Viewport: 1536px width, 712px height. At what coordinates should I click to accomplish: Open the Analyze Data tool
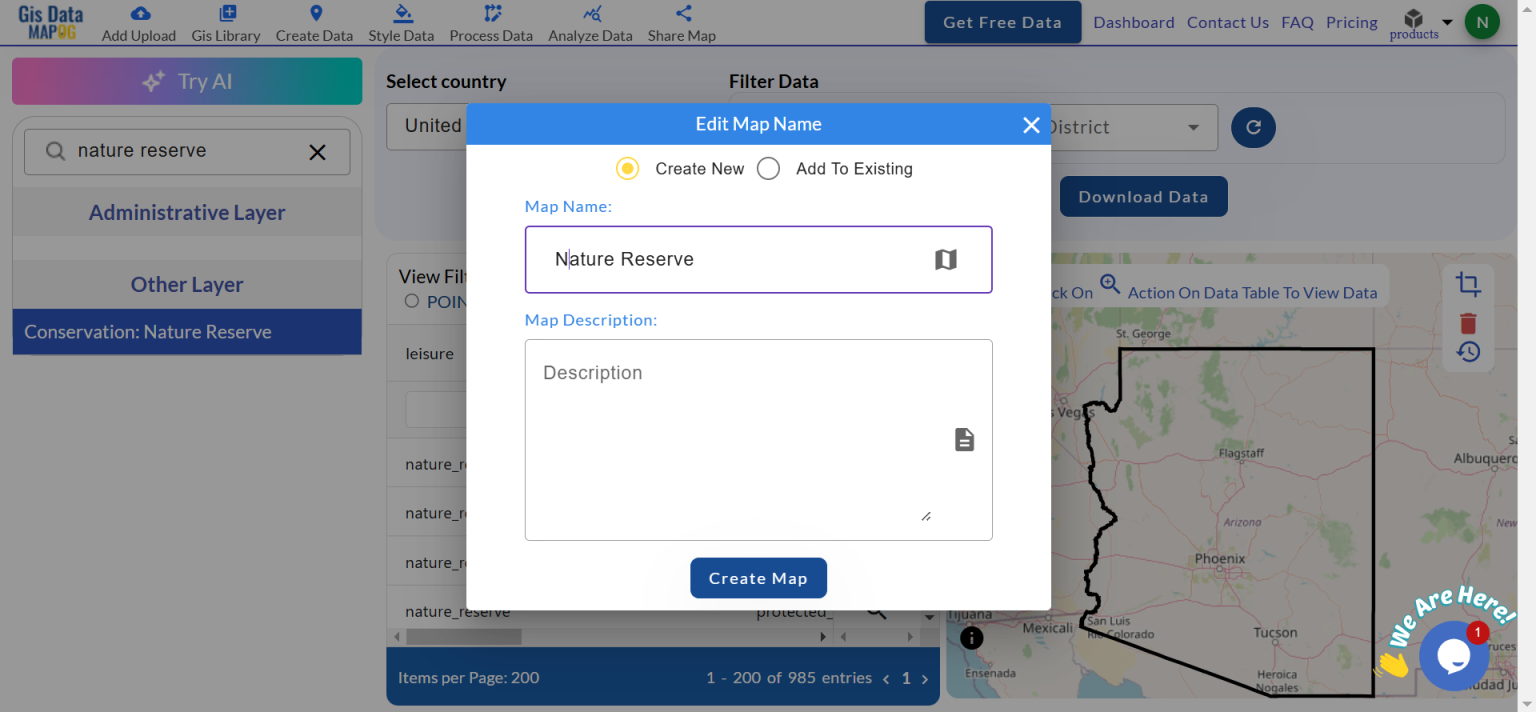590,22
